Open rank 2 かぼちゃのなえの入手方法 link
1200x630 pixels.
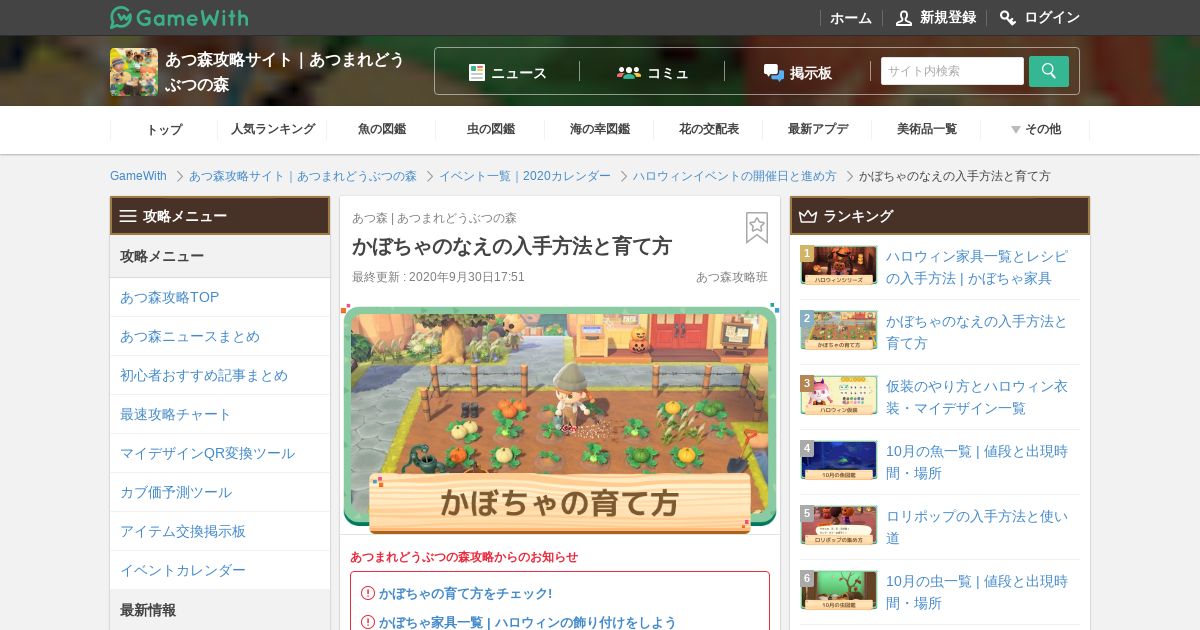(x=977, y=332)
